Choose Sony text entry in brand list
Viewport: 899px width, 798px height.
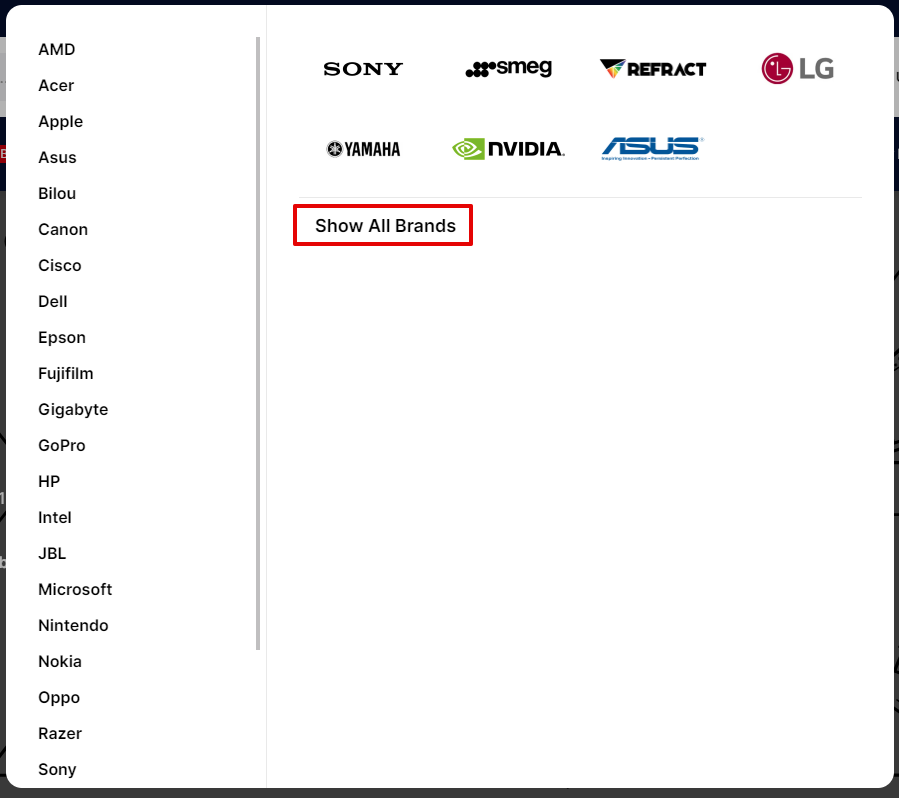click(57, 770)
